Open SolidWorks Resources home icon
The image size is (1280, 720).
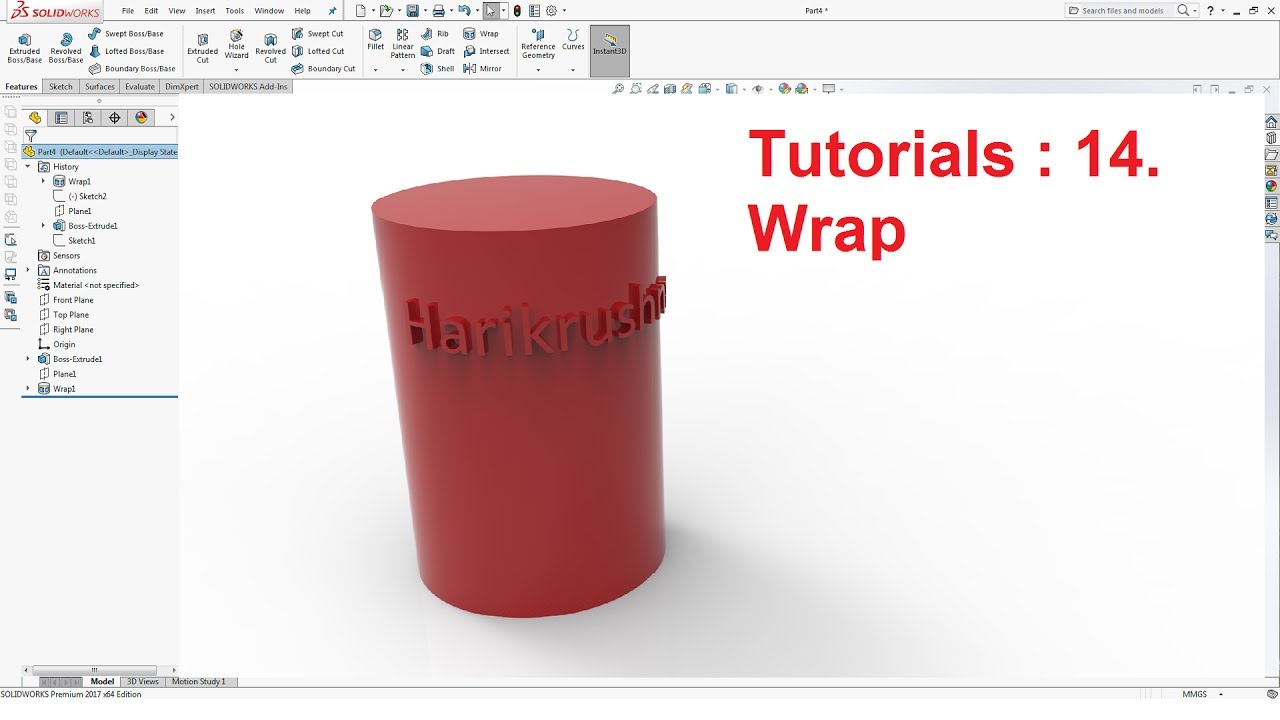click(1271, 122)
